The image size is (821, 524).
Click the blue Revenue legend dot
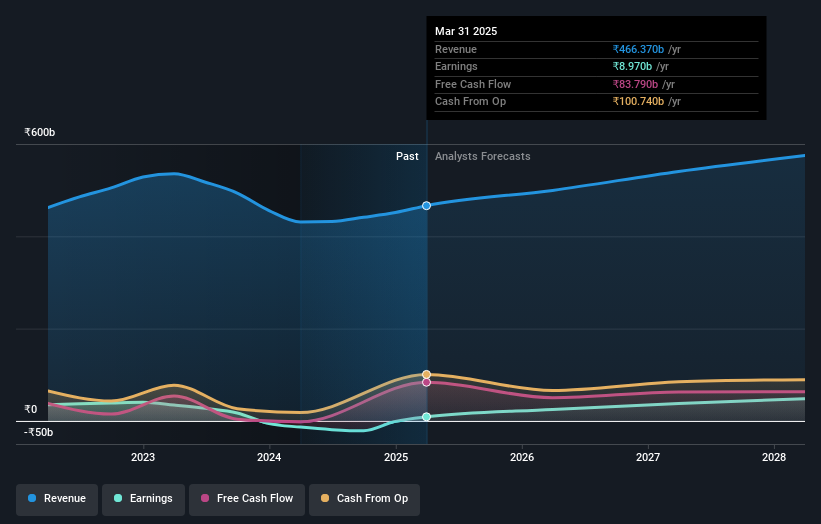pyautogui.click(x=32, y=498)
